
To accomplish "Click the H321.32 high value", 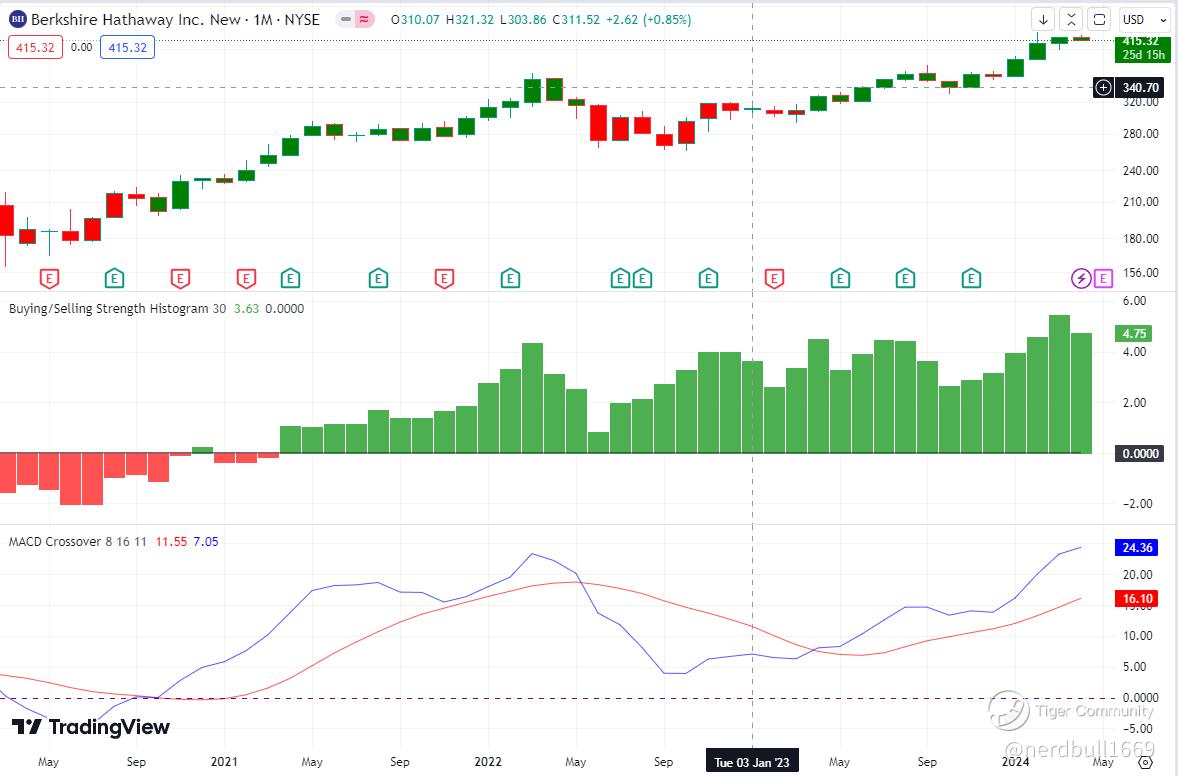I will pos(470,20).
